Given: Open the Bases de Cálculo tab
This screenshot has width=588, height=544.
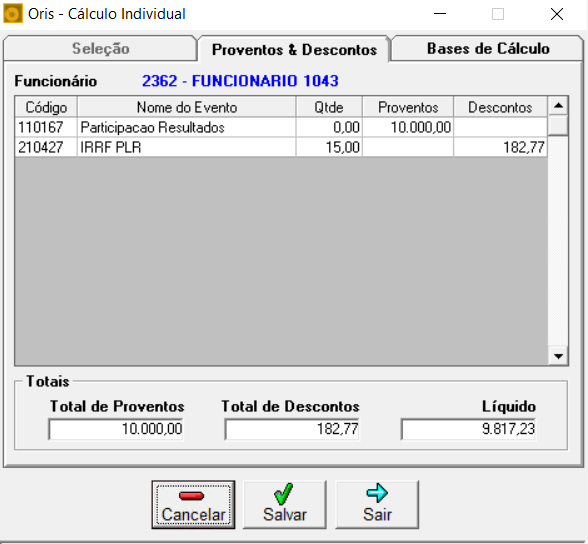Looking at the screenshot, I should pos(488,49).
